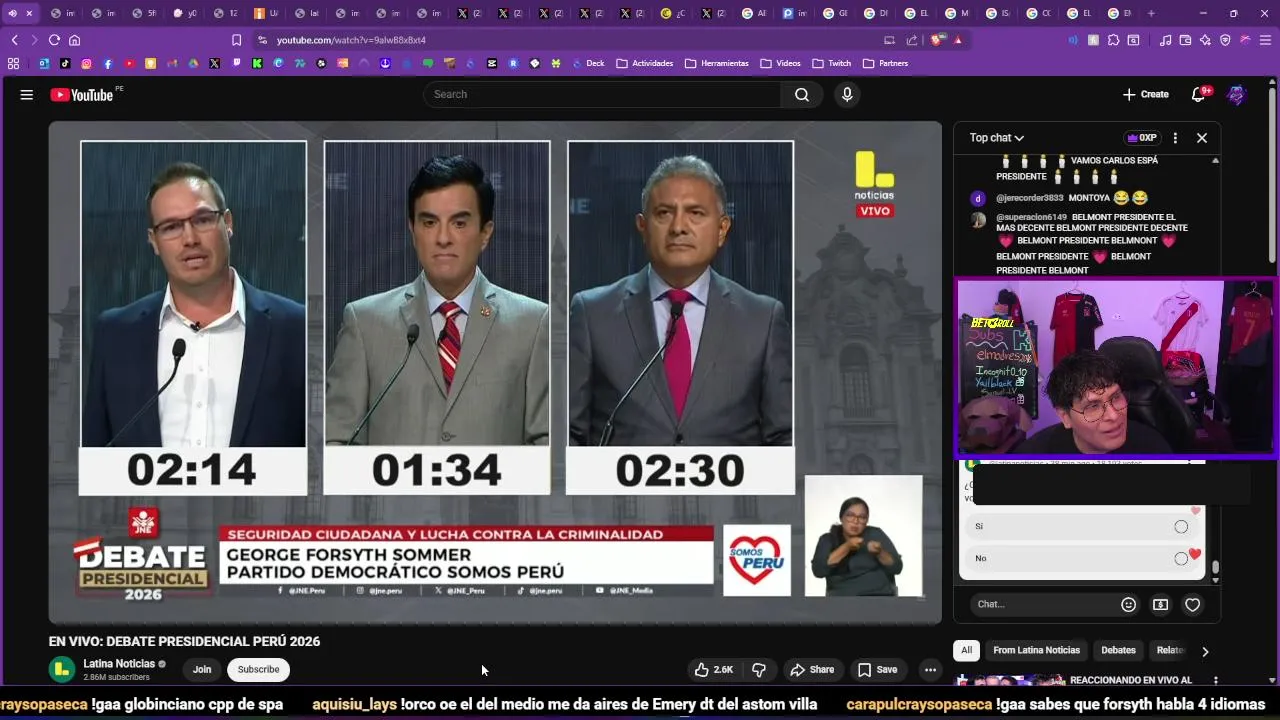This screenshot has height=720, width=1280.
Task: Open Kick bookmark icon
Action: (257, 63)
